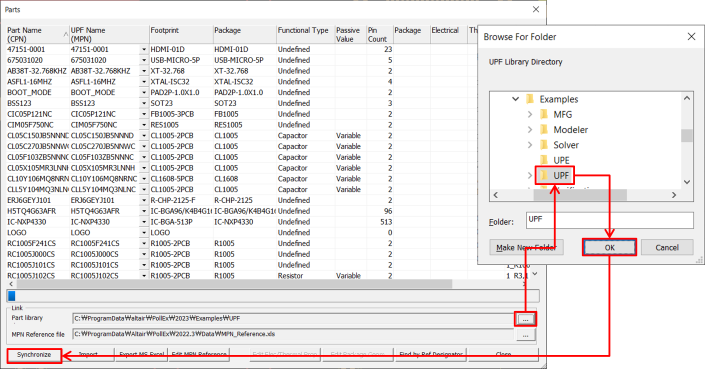Expand the Solver folder chevron

tap(530, 145)
